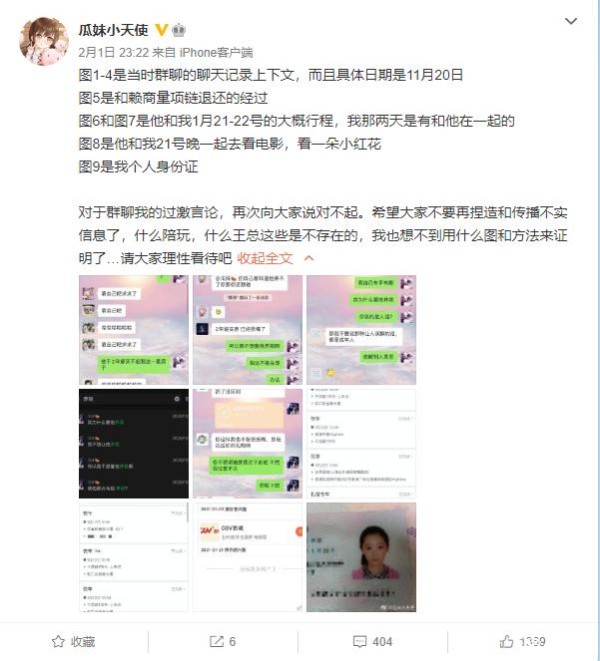Open third chat screenshot with green bubbles
The height and width of the screenshot is (661, 600).
[361, 330]
